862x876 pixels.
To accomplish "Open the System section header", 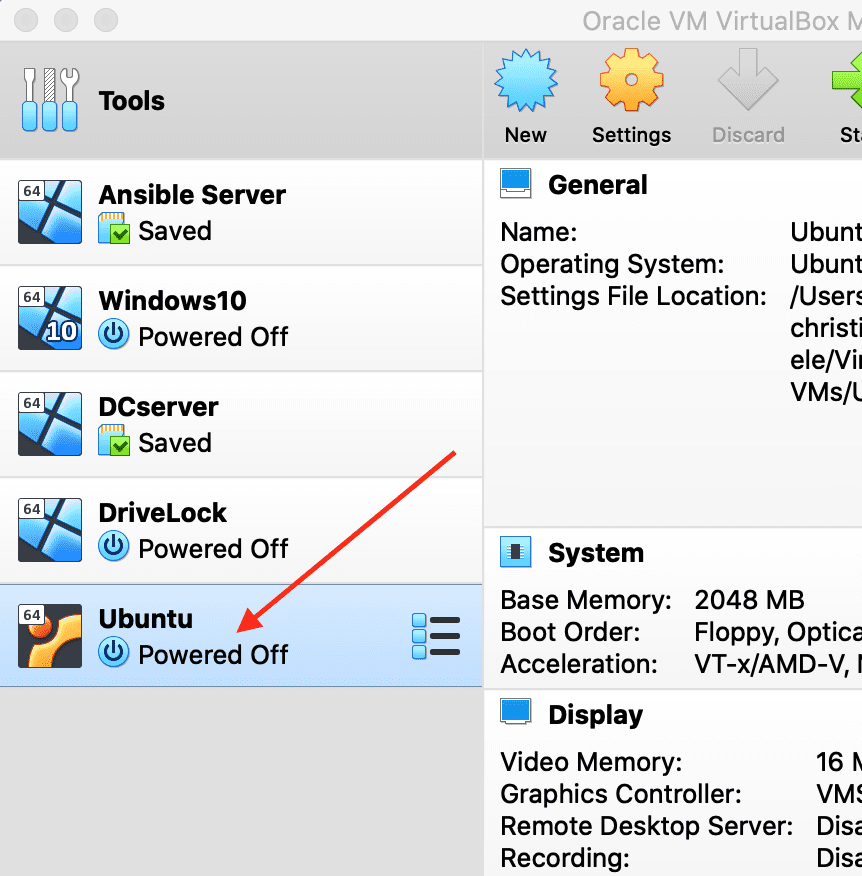I will pyautogui.click(x=595, y=553).
